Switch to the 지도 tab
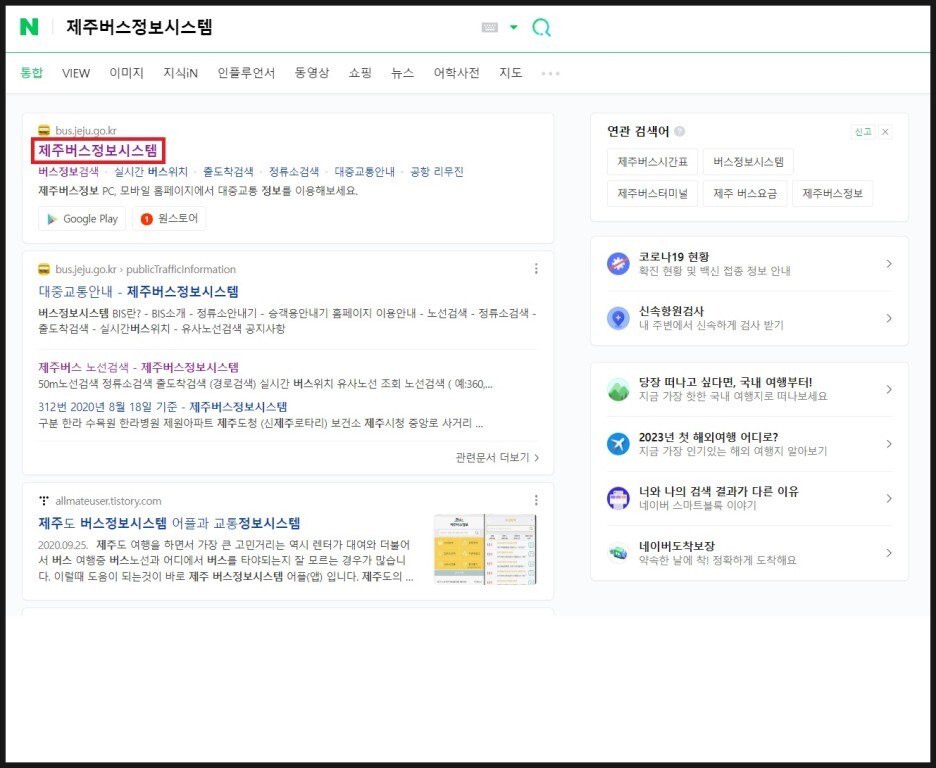 pyautogui.click(x=510, y=73)
